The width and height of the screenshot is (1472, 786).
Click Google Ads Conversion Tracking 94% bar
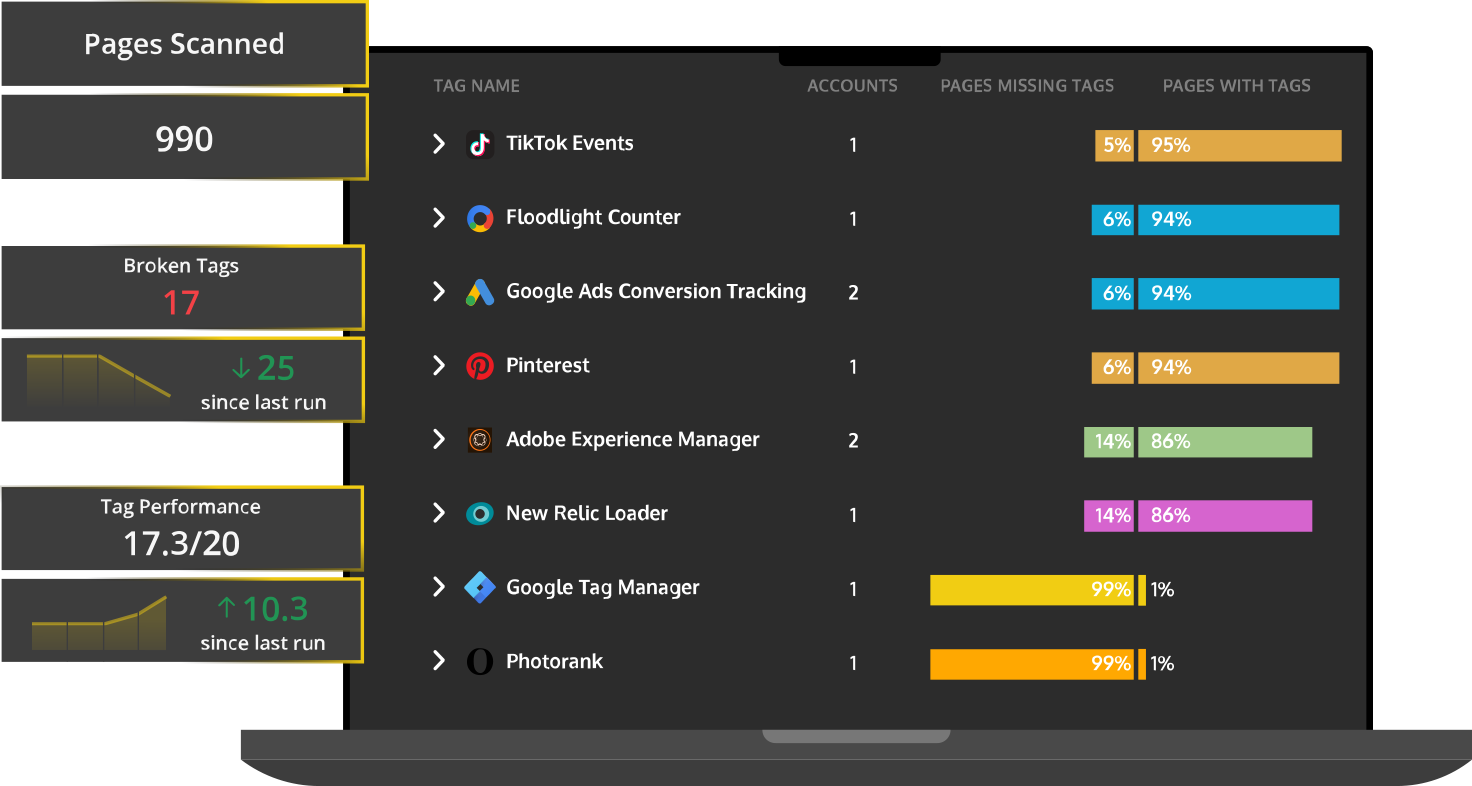(x=1239, y=294)
